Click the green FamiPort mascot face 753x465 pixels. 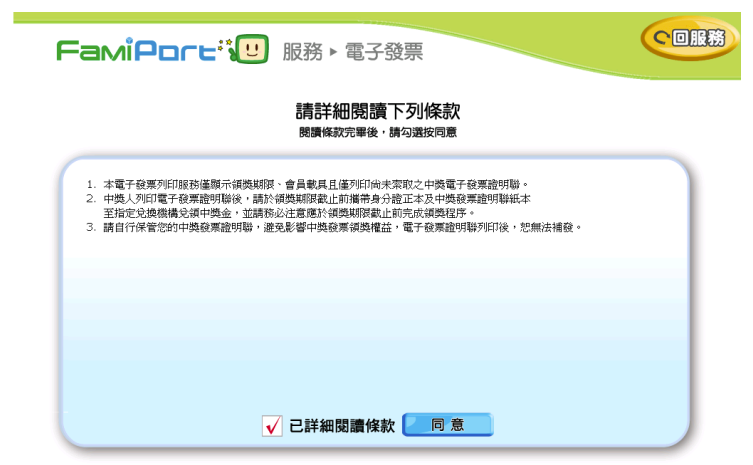tap(252, 47)
